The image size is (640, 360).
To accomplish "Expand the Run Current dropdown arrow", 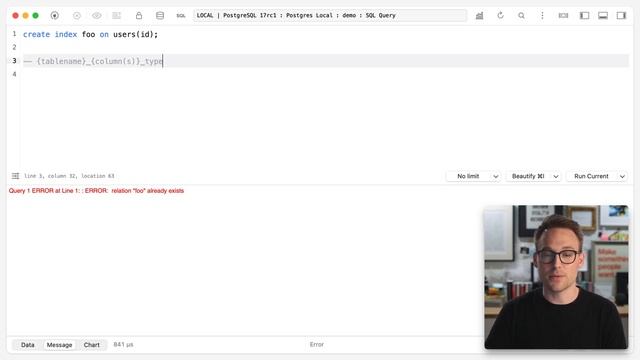I will (x=622, y=176).
